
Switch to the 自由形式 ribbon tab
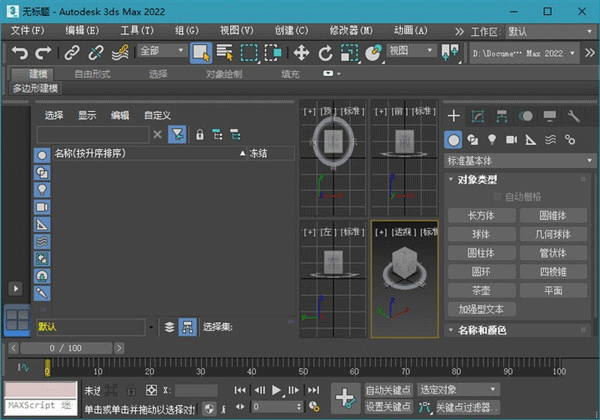(92, 74)
